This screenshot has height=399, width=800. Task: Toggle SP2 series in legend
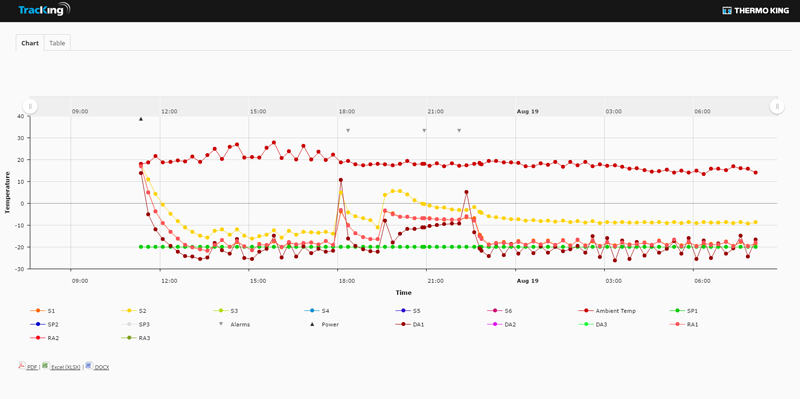tap(44, 325)
